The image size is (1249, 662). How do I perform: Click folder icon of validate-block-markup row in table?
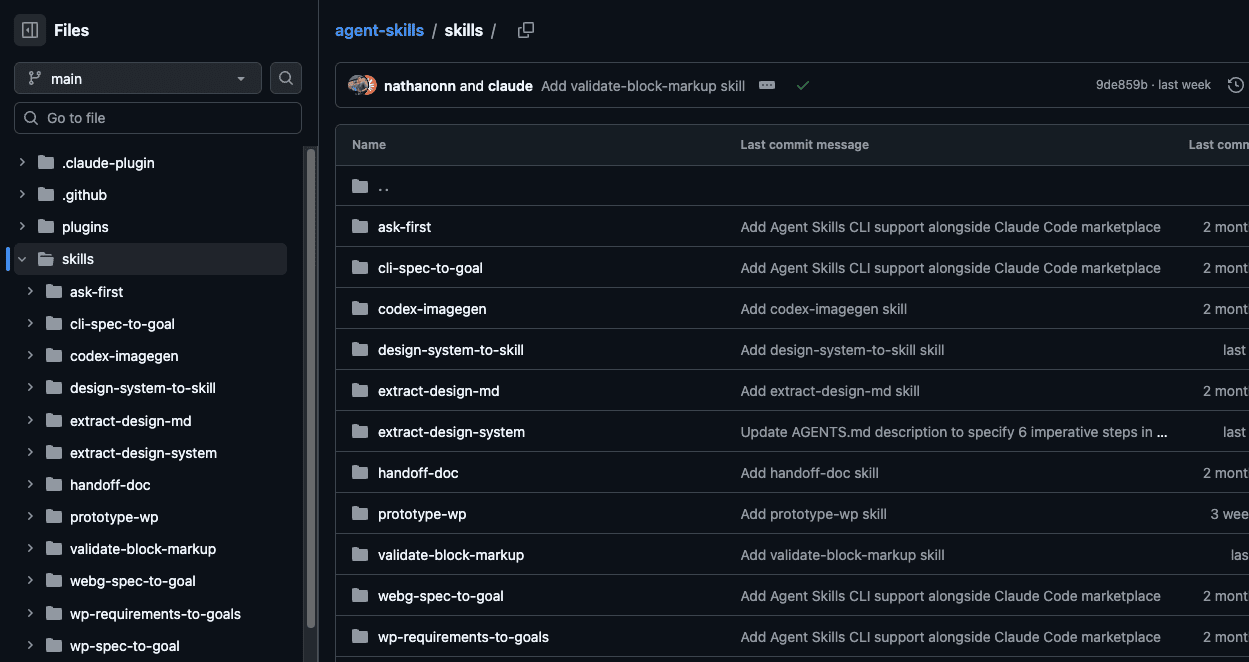pyautogui.click(x=360, y=555)
